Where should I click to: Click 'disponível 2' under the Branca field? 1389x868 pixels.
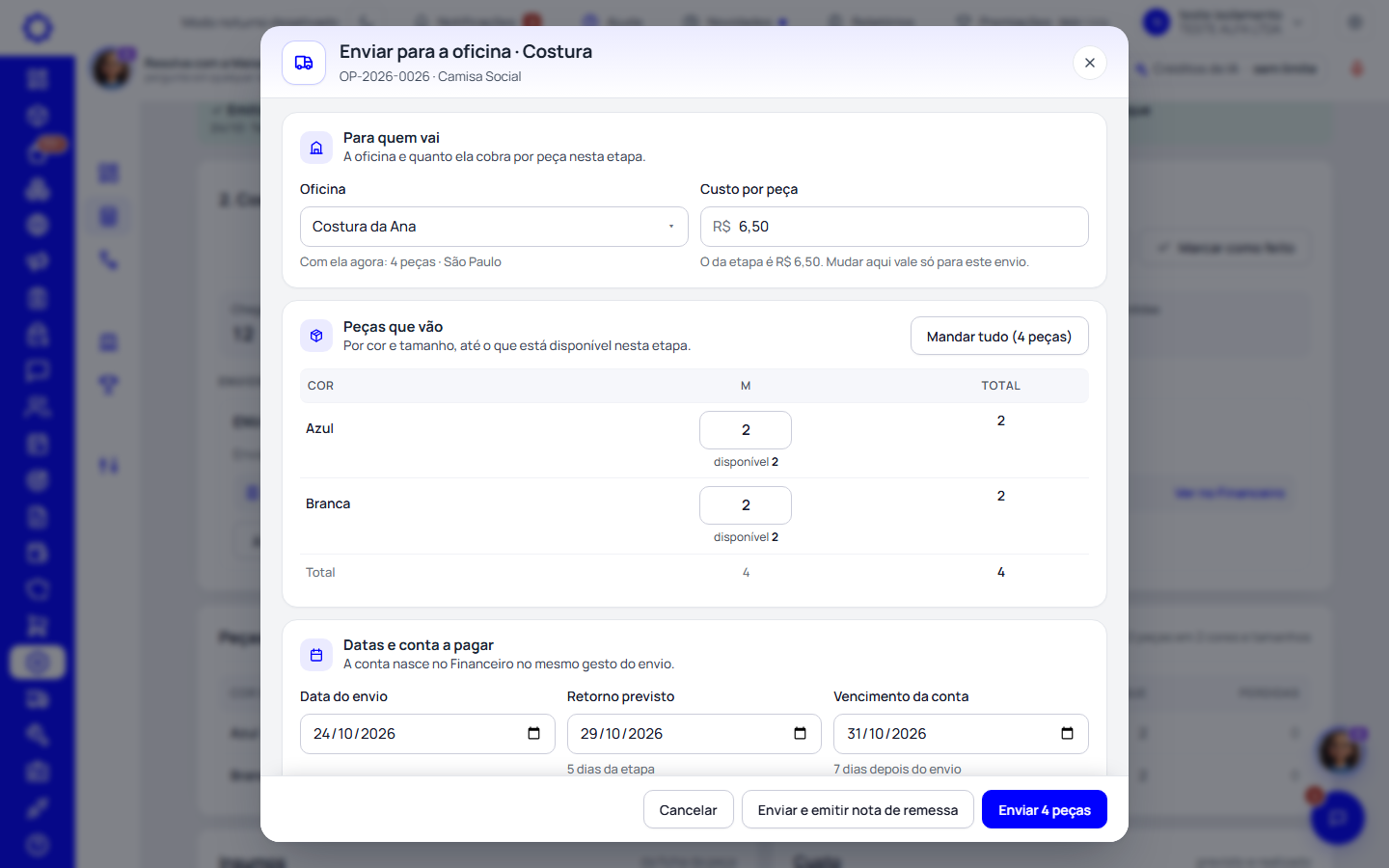[x=746, y=537]
